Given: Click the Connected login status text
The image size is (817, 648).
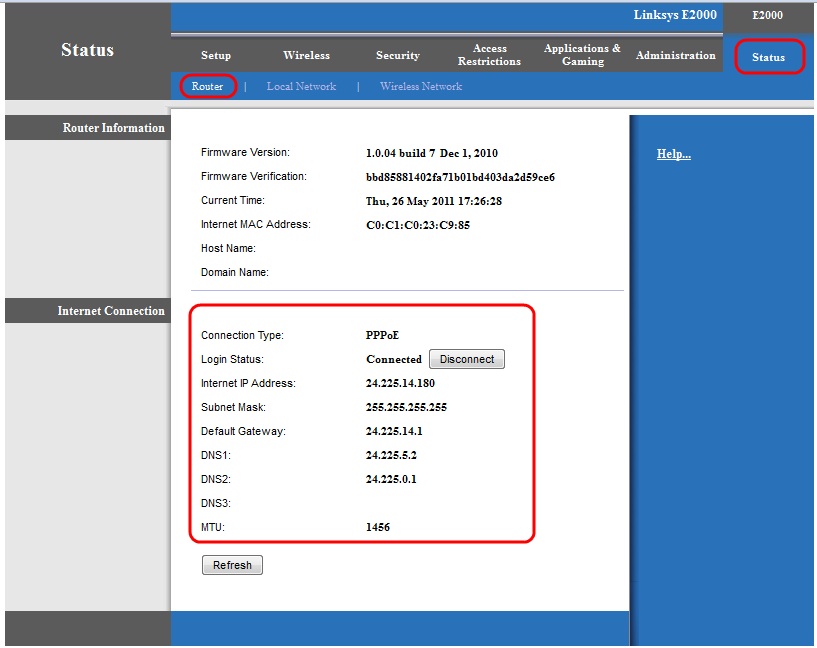Looking at the screenshot, I should 392,358.
